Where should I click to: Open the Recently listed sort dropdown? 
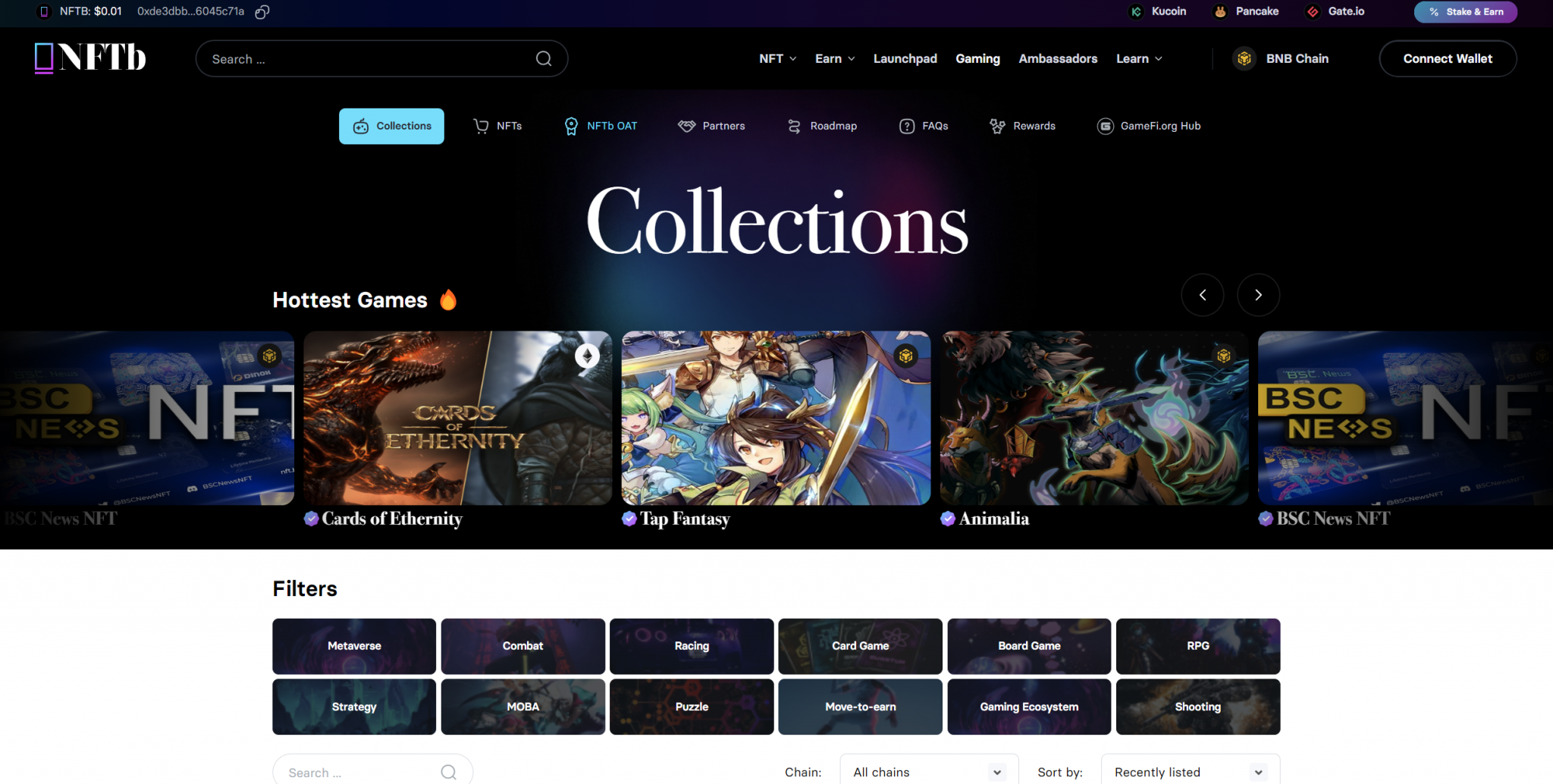click(1190, 771)
